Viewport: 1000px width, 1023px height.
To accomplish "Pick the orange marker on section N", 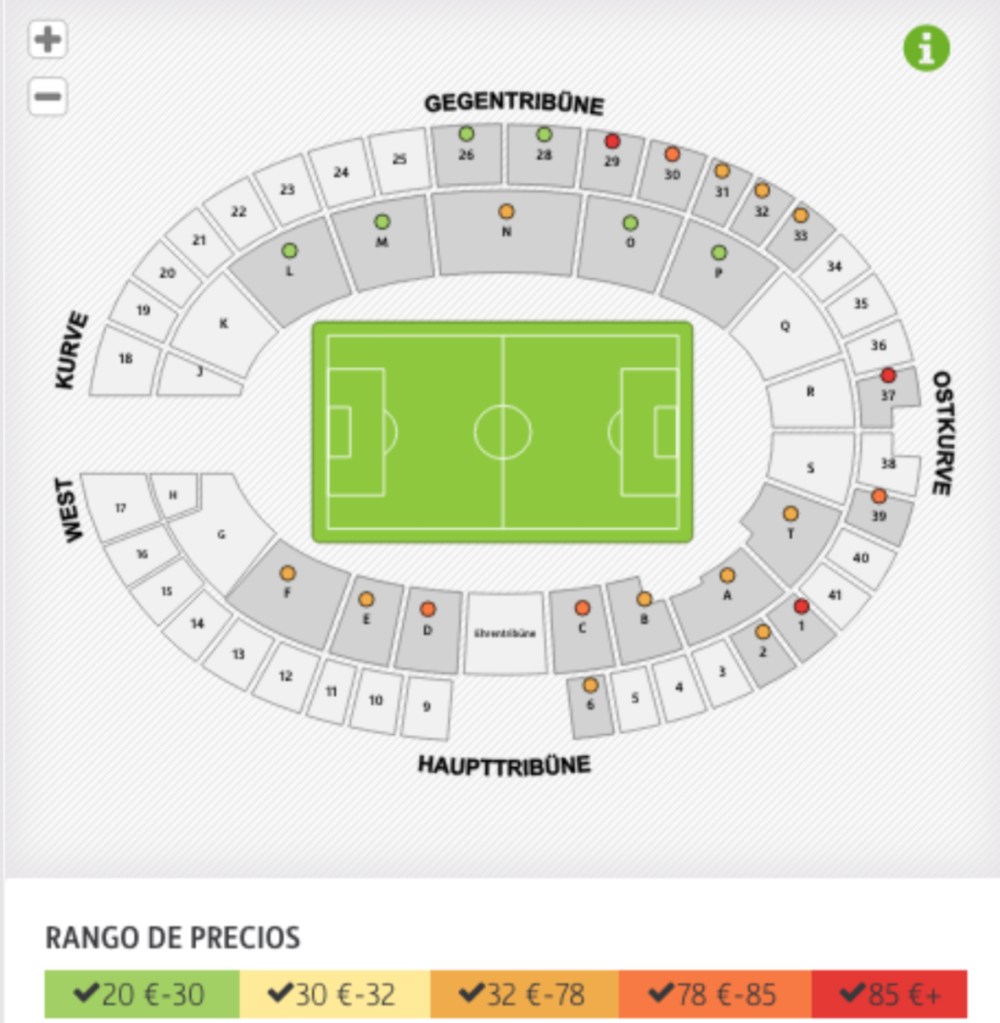I will [x=506, y=212].
